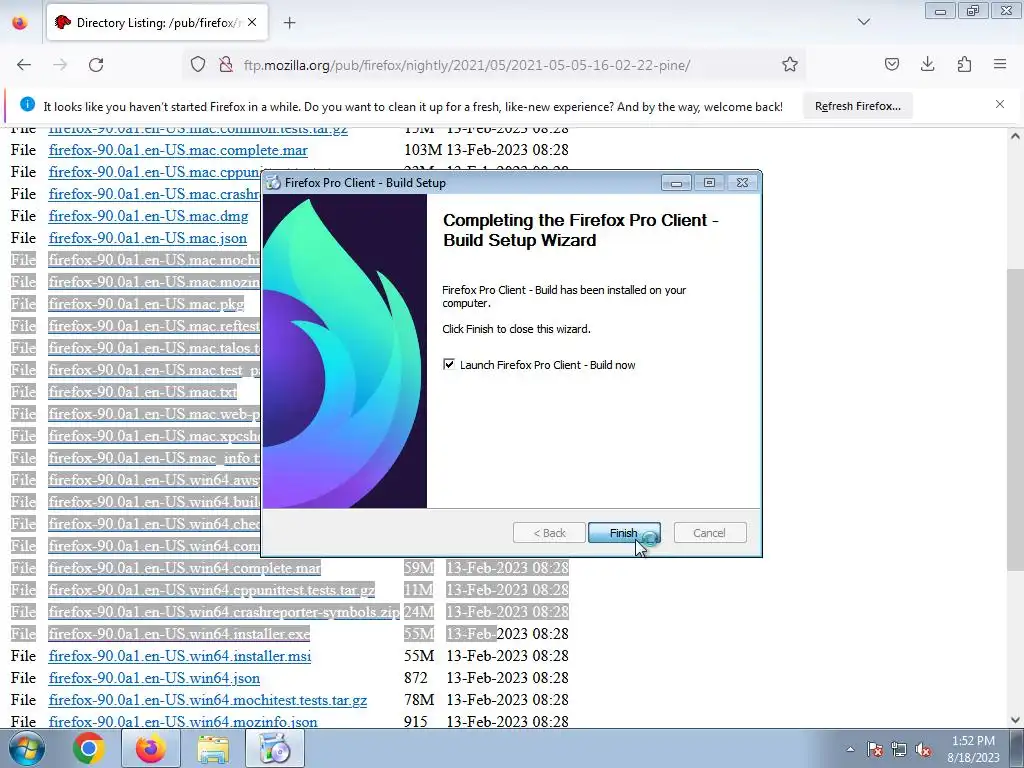Click the setup installer taskbar icon

tap(275, 748)
